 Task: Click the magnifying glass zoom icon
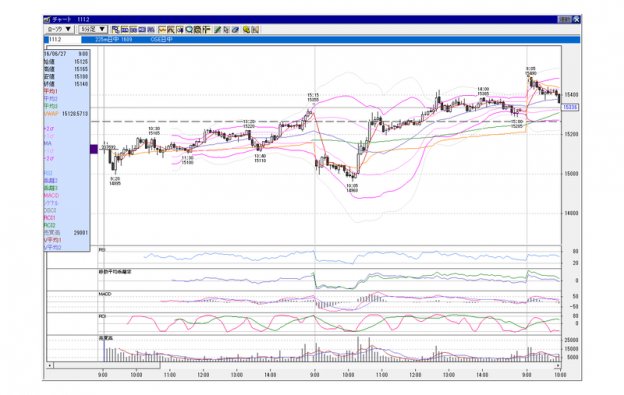click(x=189, y=29)
